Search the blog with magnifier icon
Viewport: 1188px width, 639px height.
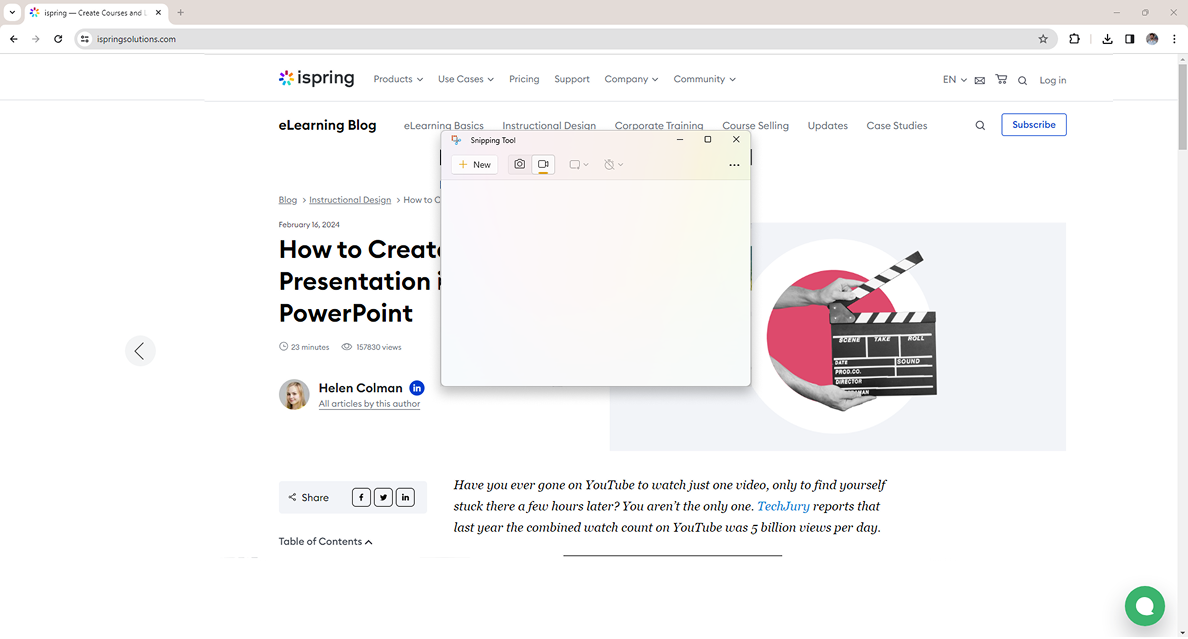pyautogui.click(x=980, y=126)
